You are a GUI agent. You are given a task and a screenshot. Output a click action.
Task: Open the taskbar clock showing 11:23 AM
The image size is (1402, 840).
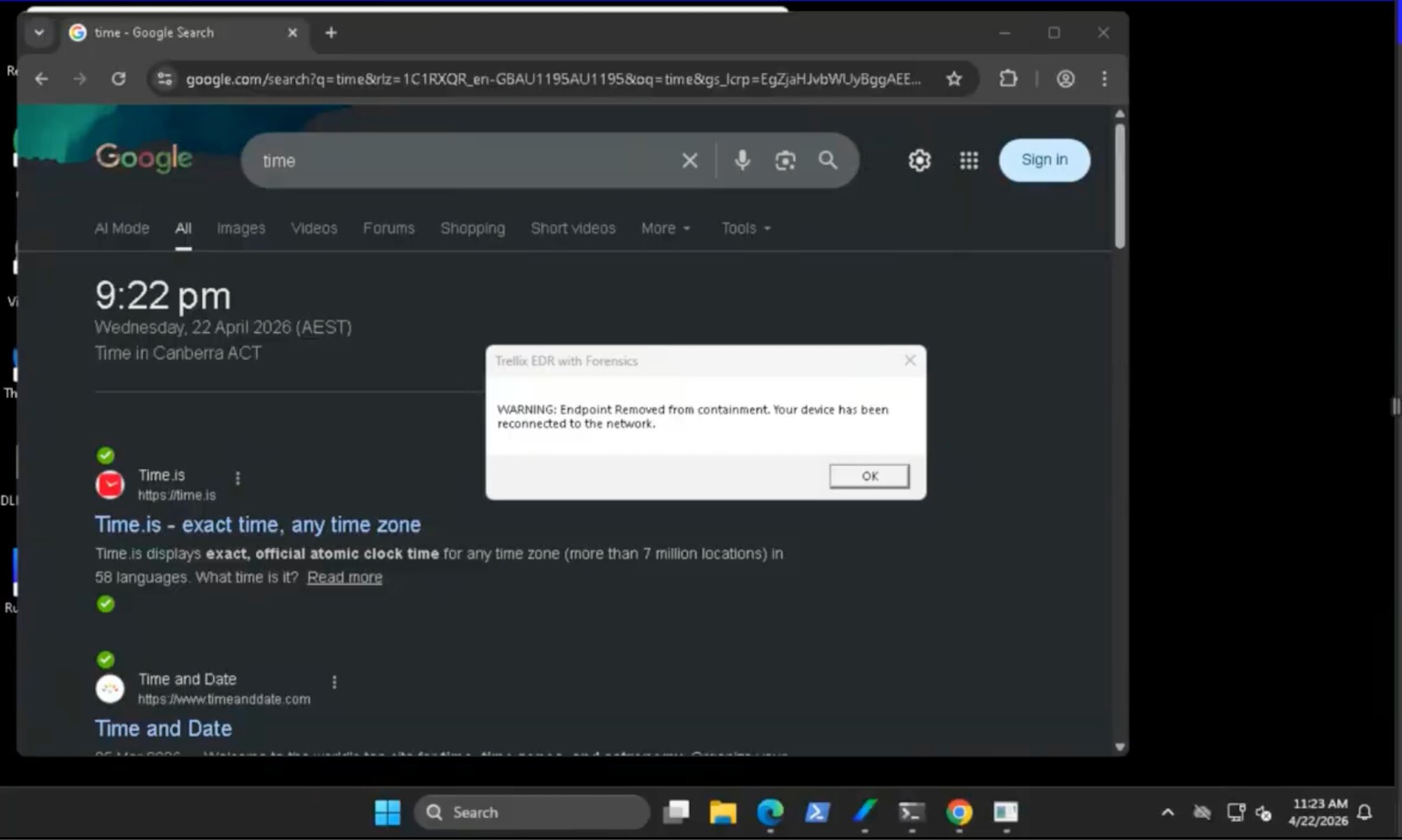1318,813
